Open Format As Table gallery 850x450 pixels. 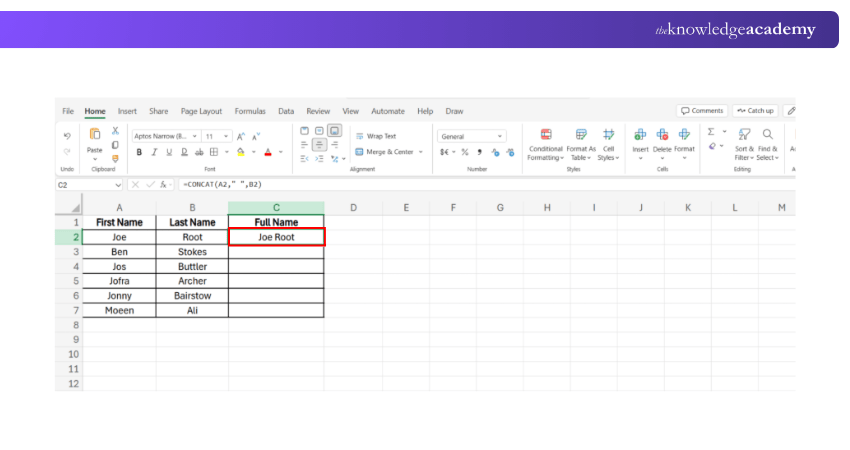(581, 145)
